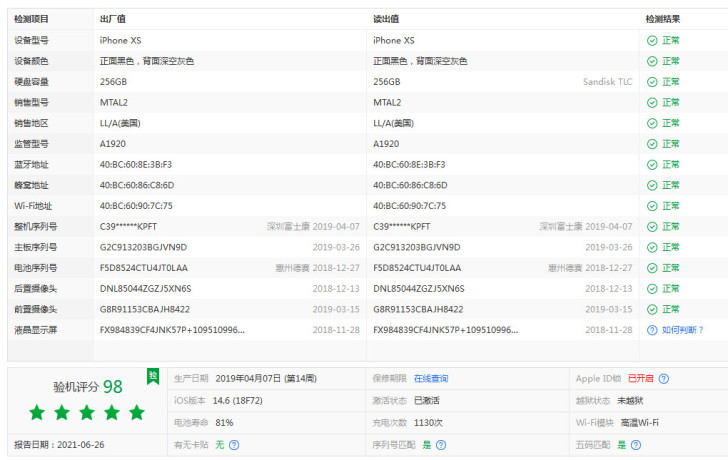Click the 报告日期：2021-06-26 text
Viewport: 728px width, 460px height.
pyautogui.click(x=59, y=445)
